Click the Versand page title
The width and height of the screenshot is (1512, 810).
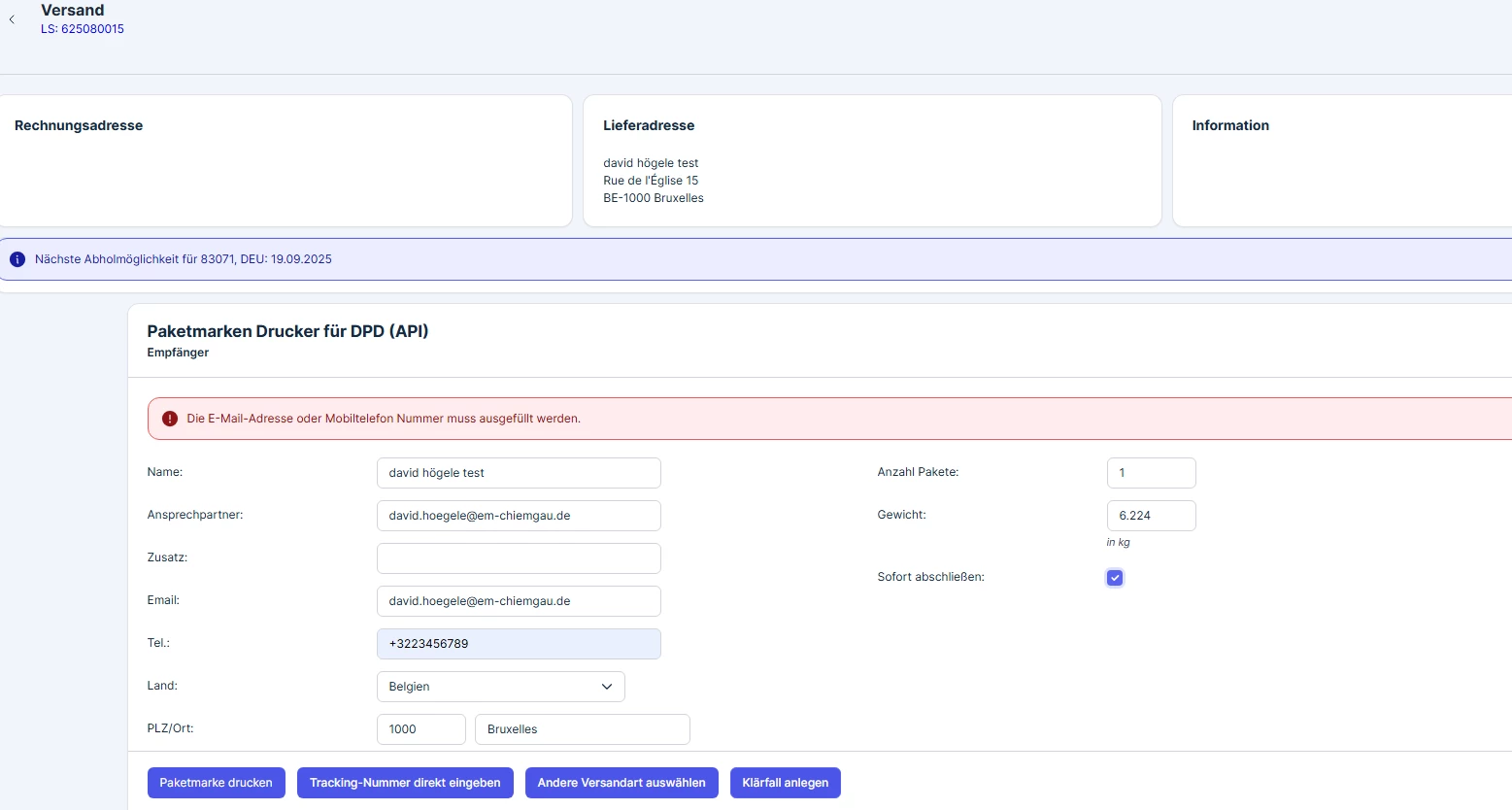[73, 11]
